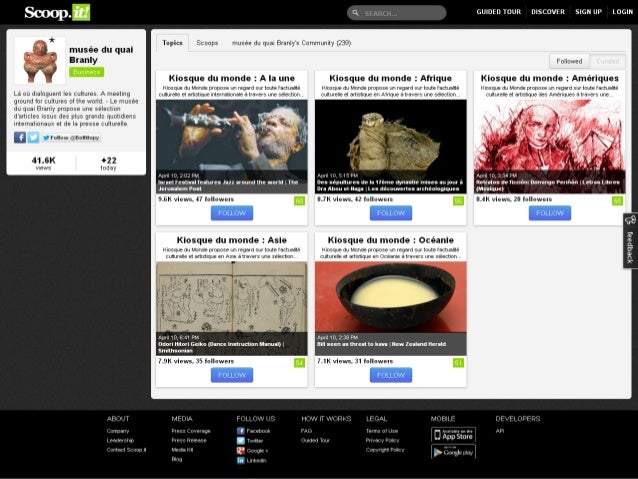Click Twitter icon in footer
Viewport: 638px width, 479px height.
click(x=240, y=441)
